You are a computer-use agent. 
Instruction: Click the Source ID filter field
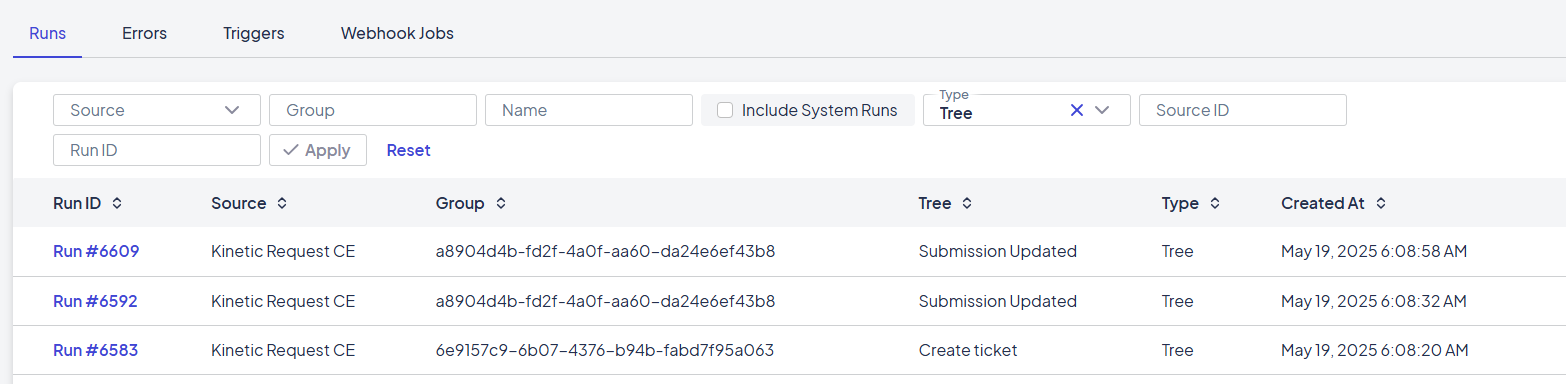pos(1243,110)
